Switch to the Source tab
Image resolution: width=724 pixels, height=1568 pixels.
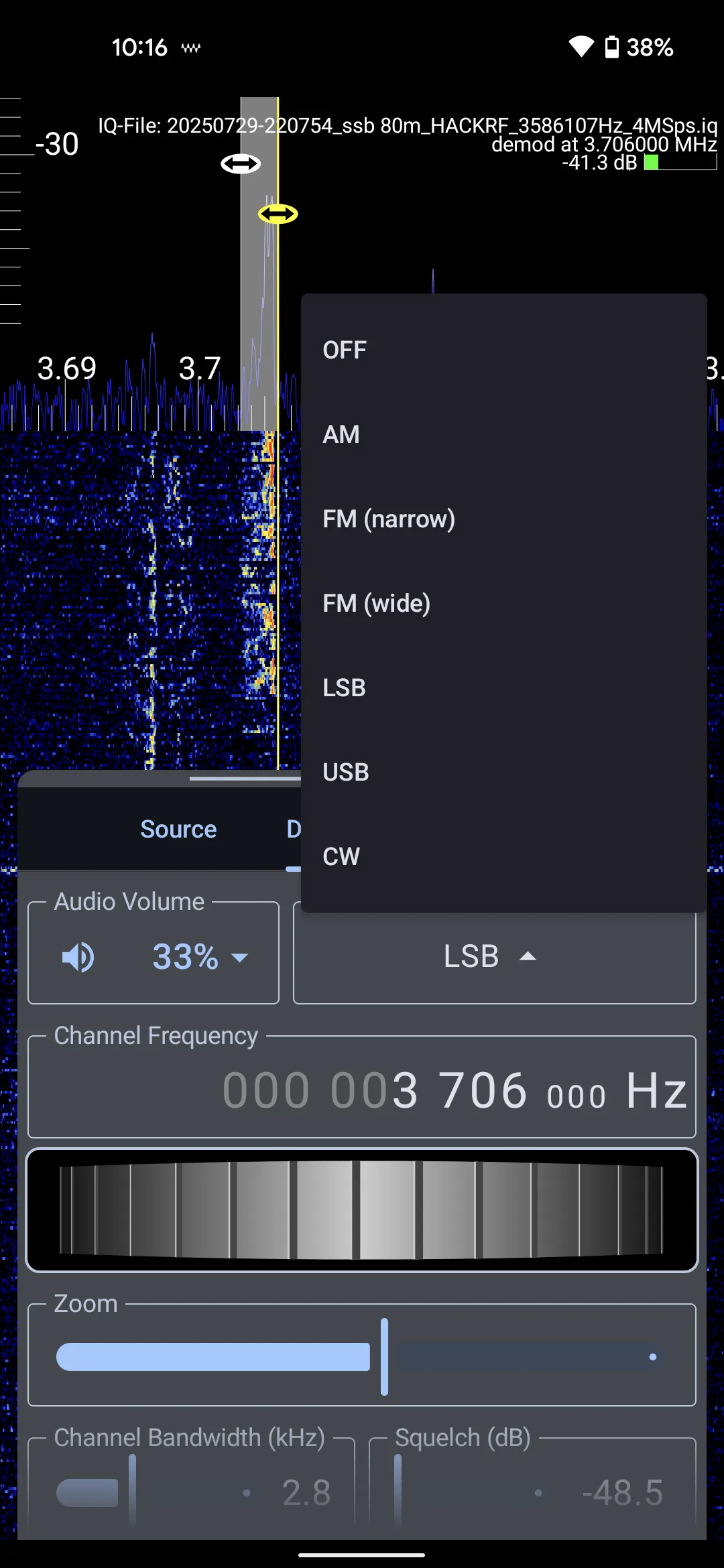point(178,830)
